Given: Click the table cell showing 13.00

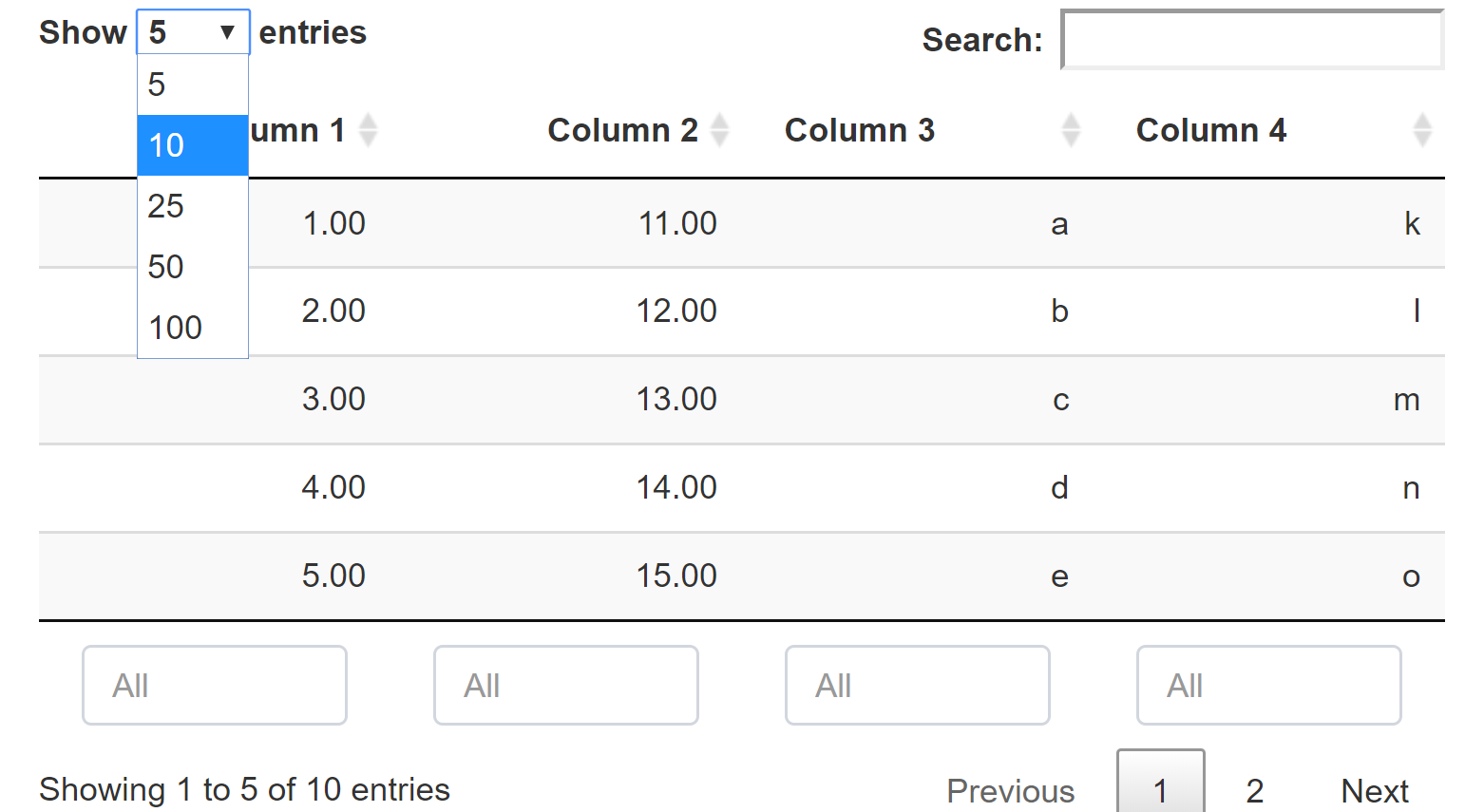Looking at the screenshot, I should 675,399.
